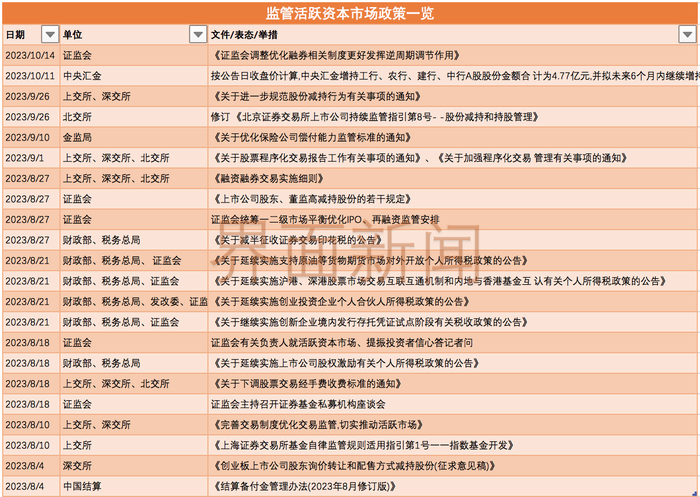Select the 关于下调股票交易经手费收费标准的通知 cell
700x497 pixels.
[x=453, y=384]
